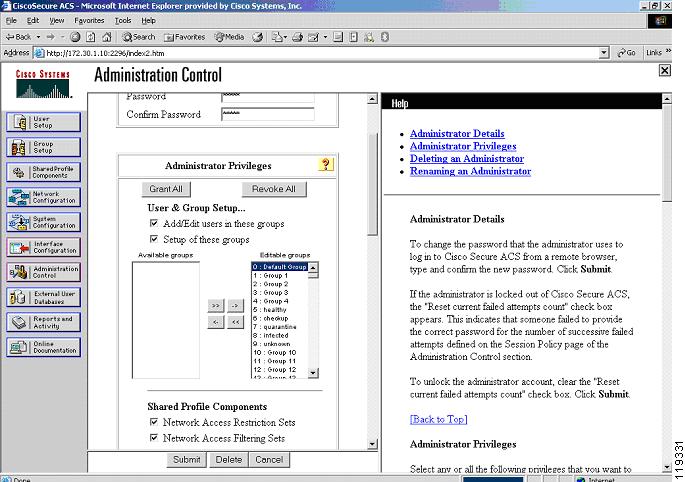
Task: Open Reports and Activity section
Action: (x=44, y=322)
